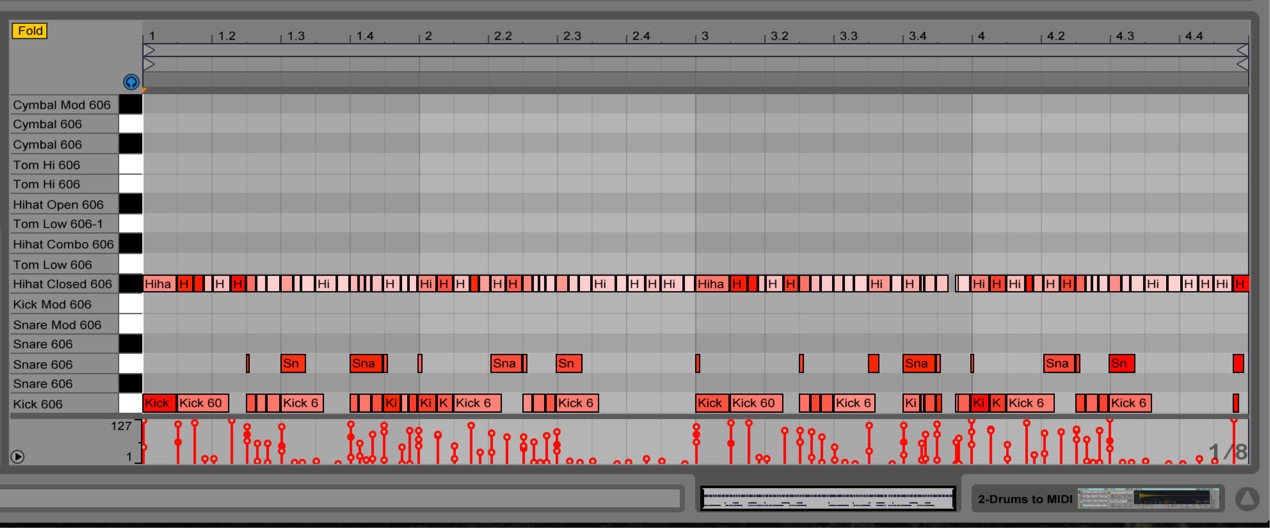Click ruler bar marker 4

(x=981, y=36)
